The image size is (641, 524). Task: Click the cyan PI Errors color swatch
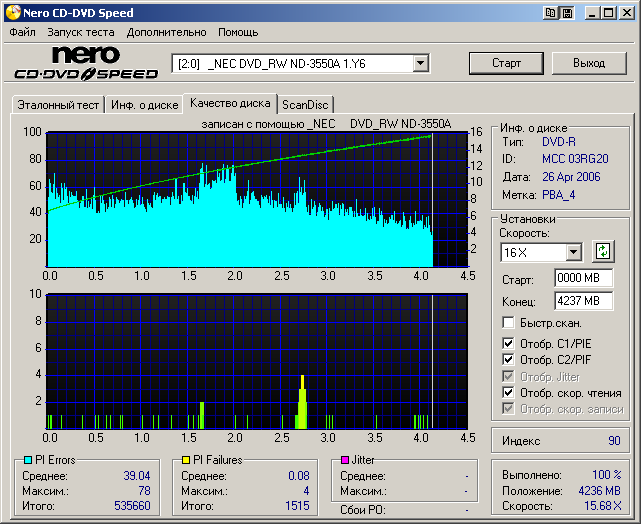point(28,460)
